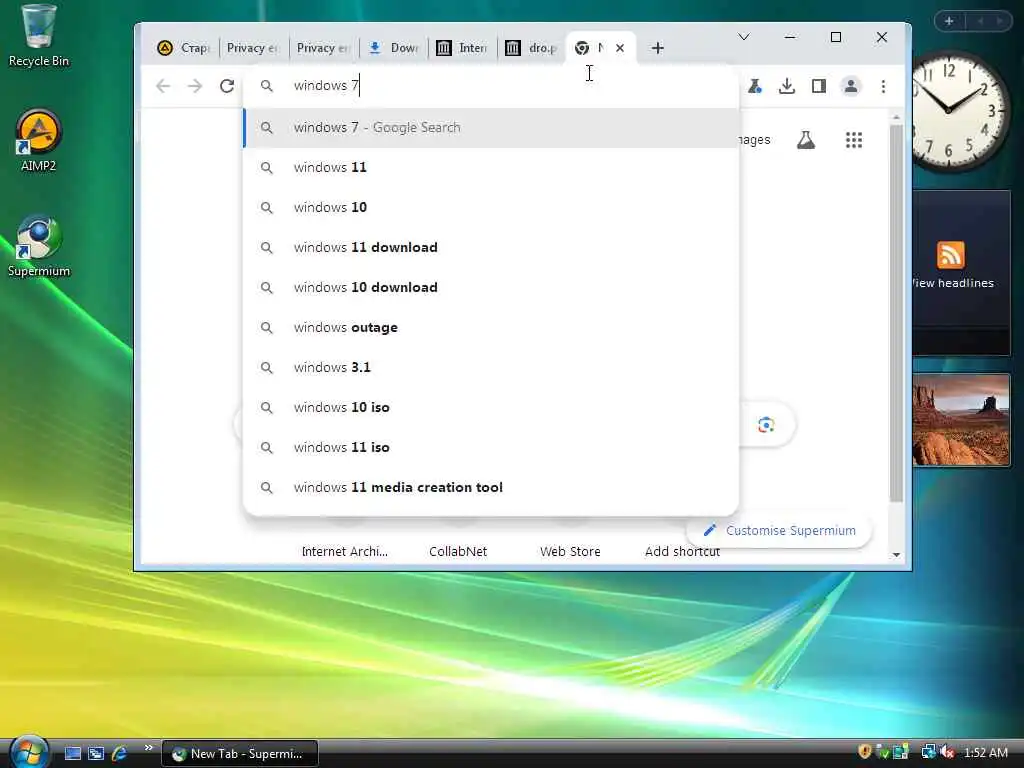The height and width of the screenshot is (768, 1024).
Task: Switch to the second Privacy error tab
Action: (x=323, y=48)
